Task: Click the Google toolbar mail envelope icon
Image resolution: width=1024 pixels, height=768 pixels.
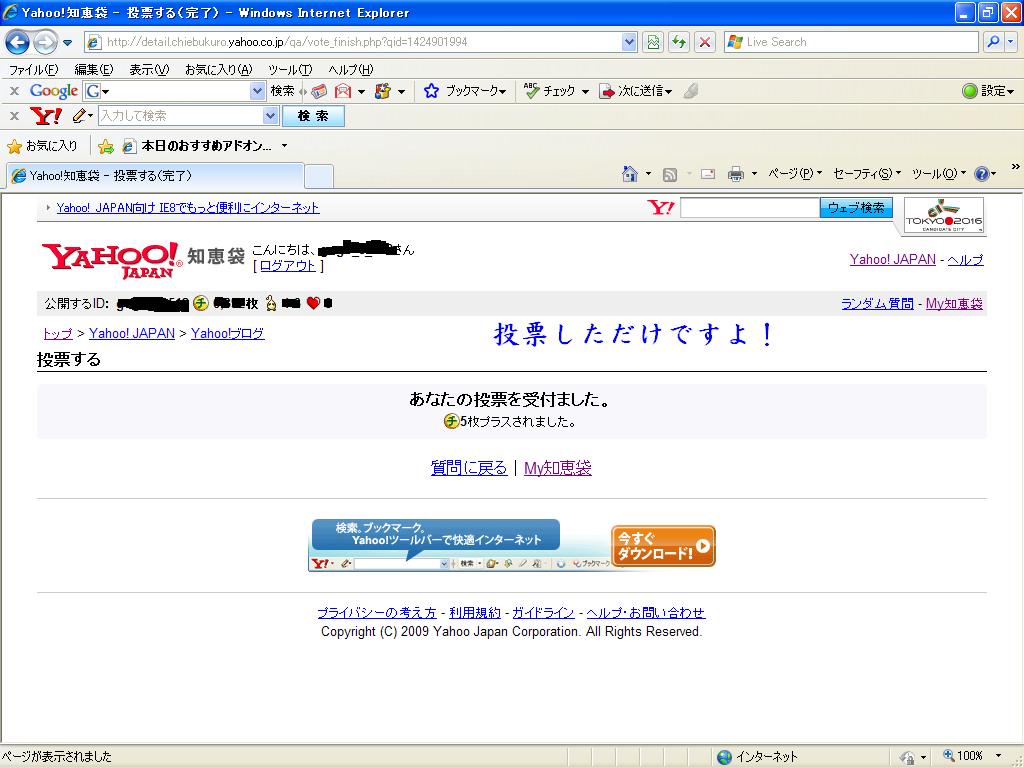Action: [x=343, y=91]
